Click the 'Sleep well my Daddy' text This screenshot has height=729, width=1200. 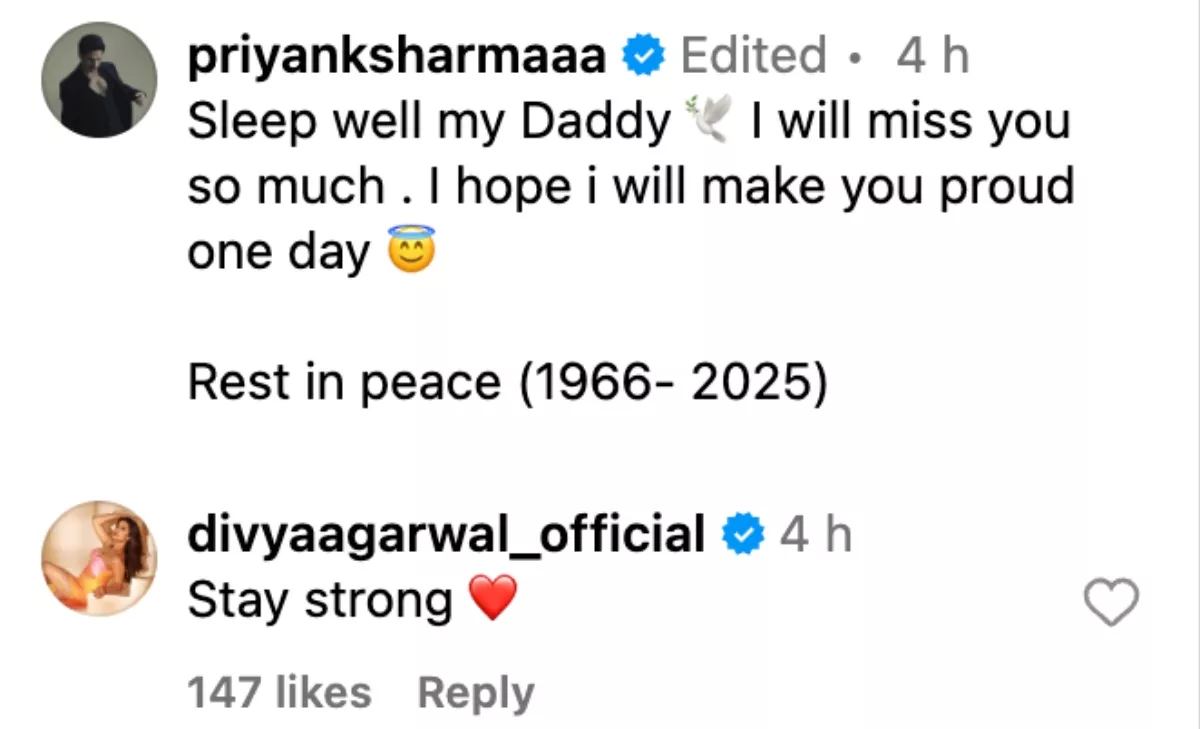[430, 122]
